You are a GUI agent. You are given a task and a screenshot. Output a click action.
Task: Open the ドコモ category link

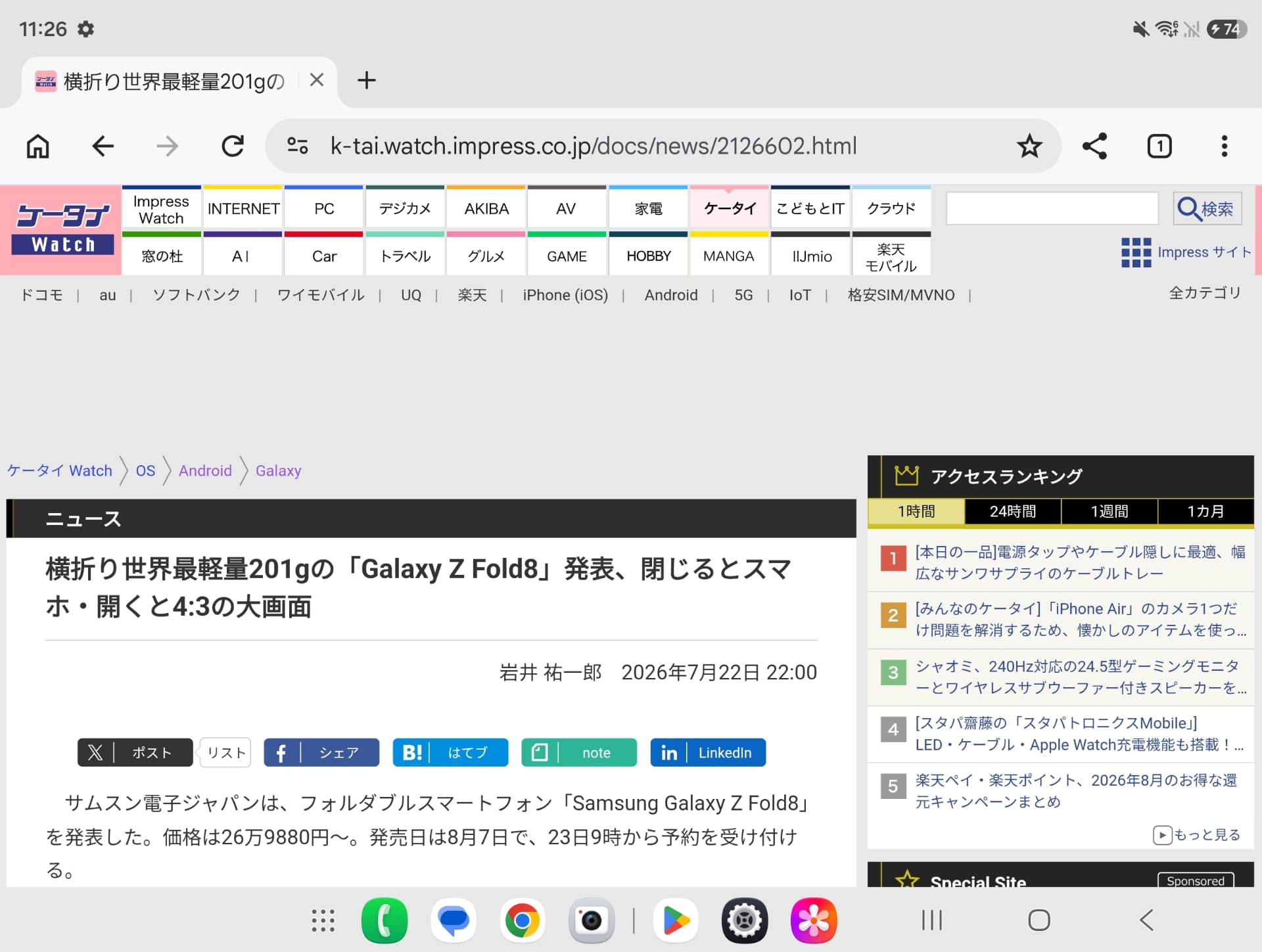(42, 295)
